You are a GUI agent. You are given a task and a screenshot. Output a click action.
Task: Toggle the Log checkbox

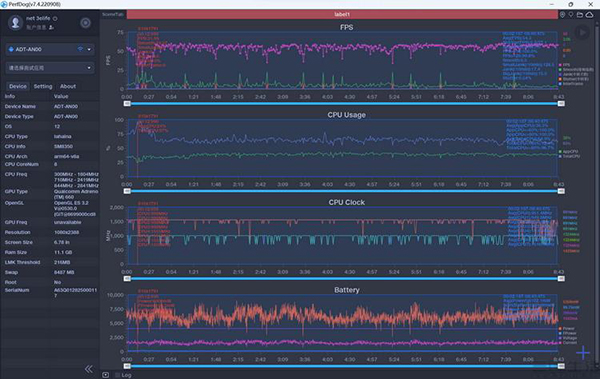click(x=117, y=375)
